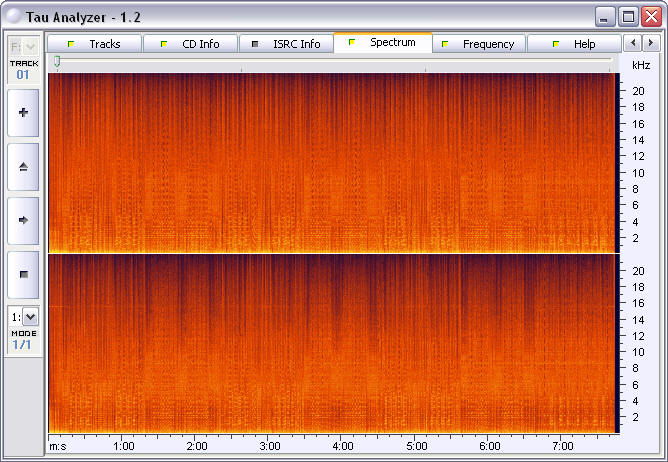This screenshot has height=462, width=668.
Task: Click the Tau Analyzer title bar icon
Action: point(12,16)
